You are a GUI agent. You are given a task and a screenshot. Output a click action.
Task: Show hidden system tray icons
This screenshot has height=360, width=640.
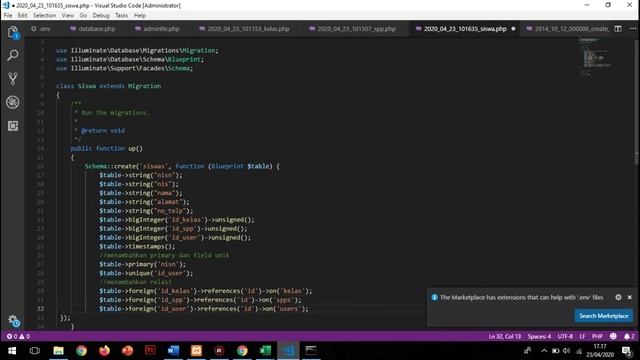click(x=544, y=351)
